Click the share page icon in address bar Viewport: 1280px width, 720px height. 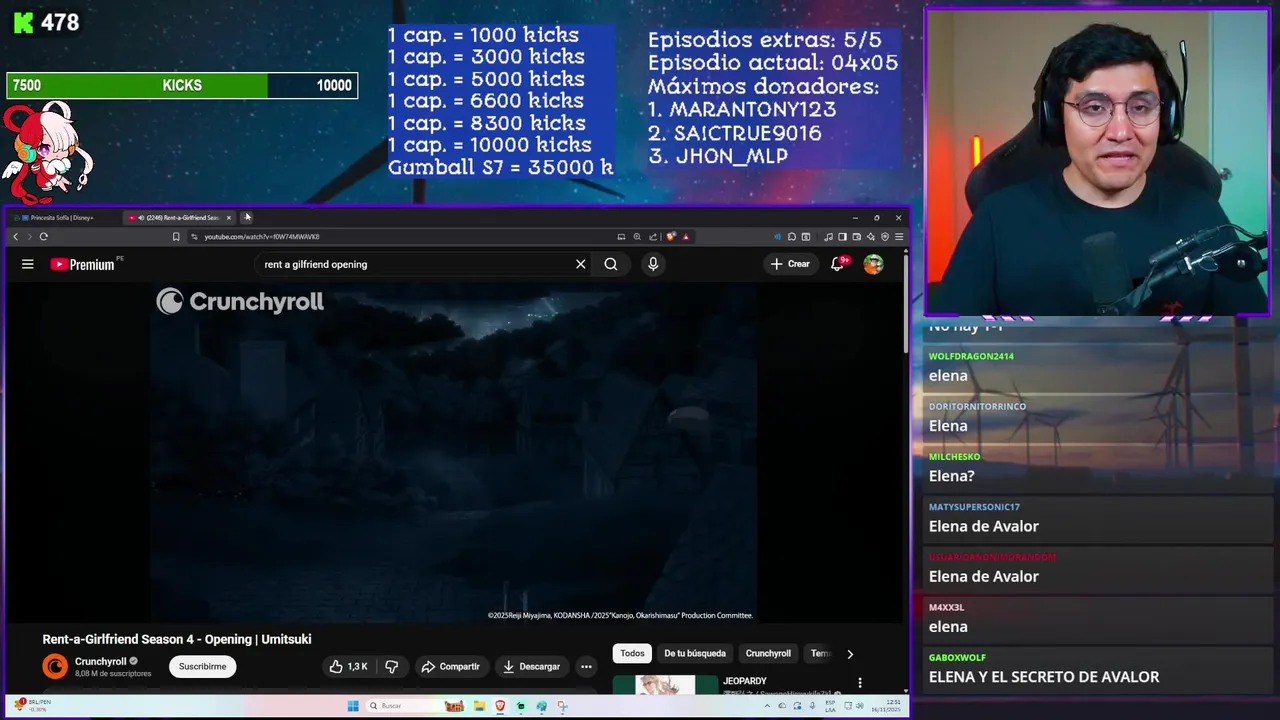pyautogui.click(x=653, y=237)
